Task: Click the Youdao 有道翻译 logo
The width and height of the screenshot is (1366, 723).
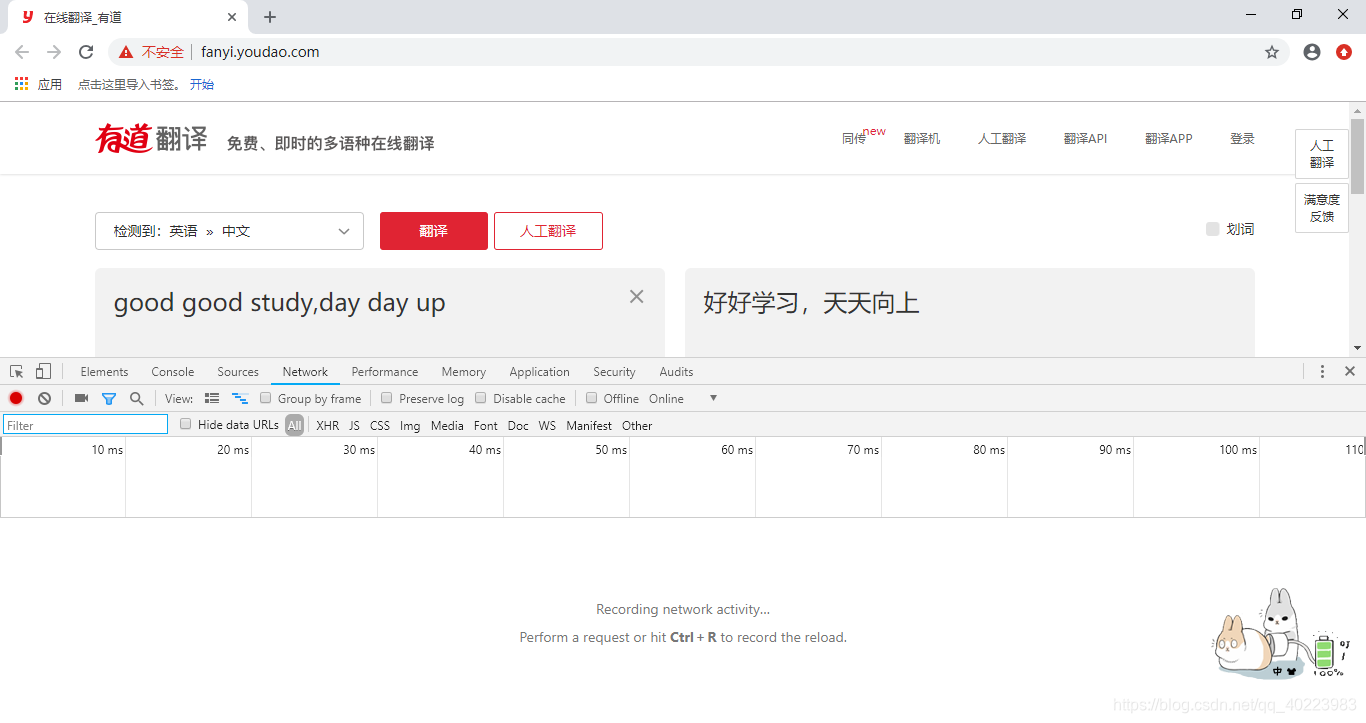Action: pos(152,138)
